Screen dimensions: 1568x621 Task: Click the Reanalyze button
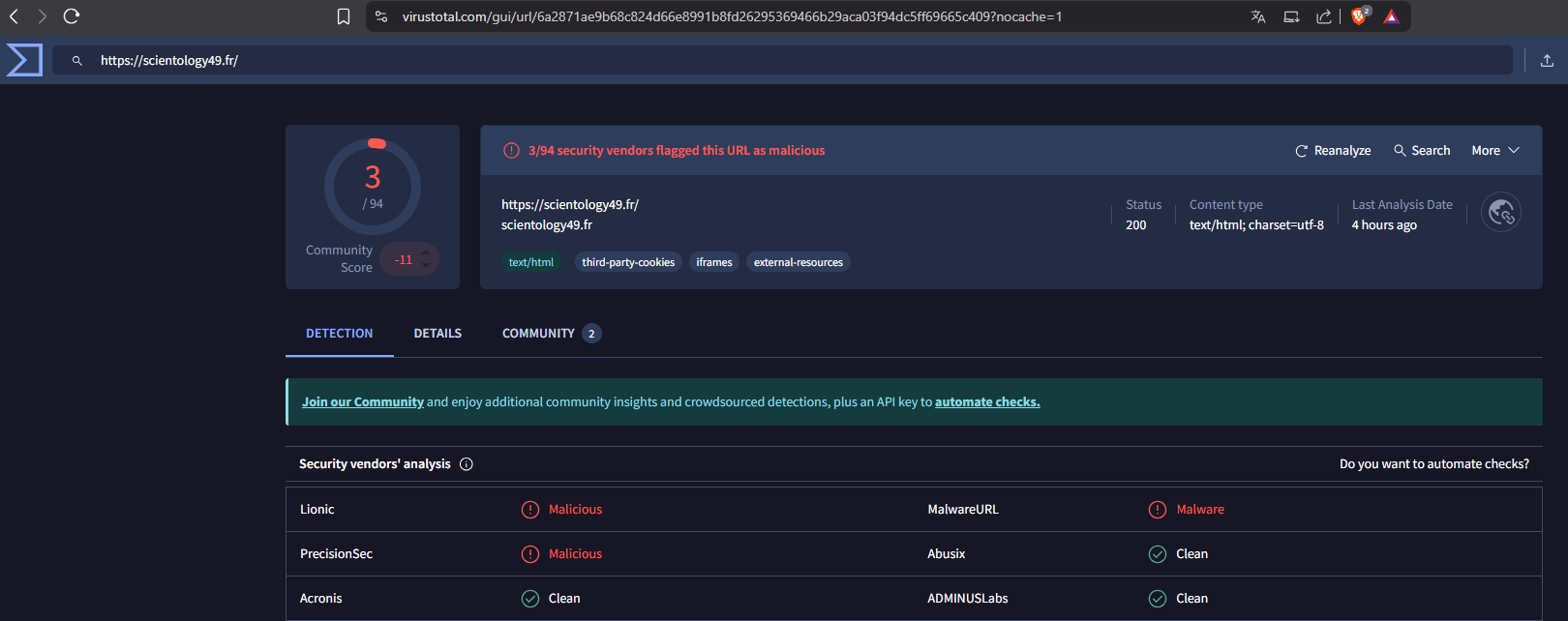click(x=1333, y=151)
